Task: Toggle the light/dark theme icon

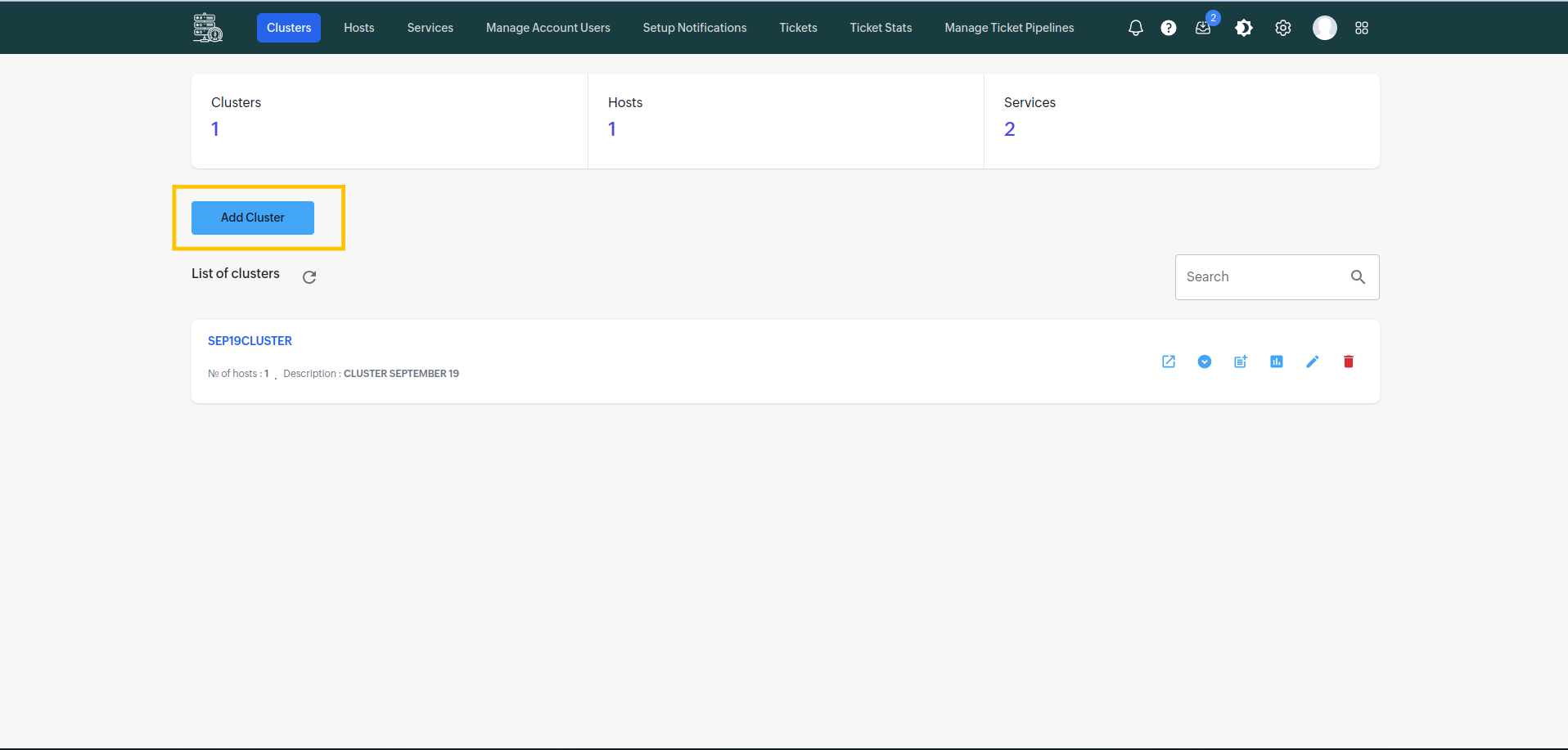Action: pyautogui.click(x=1244, y=28)
